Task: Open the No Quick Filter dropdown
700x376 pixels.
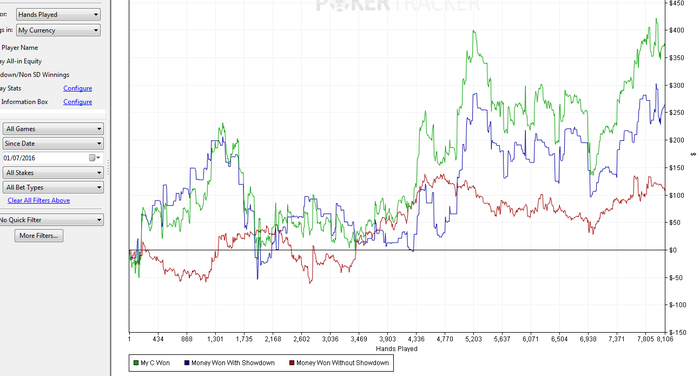Action: [x=51, y=220]
